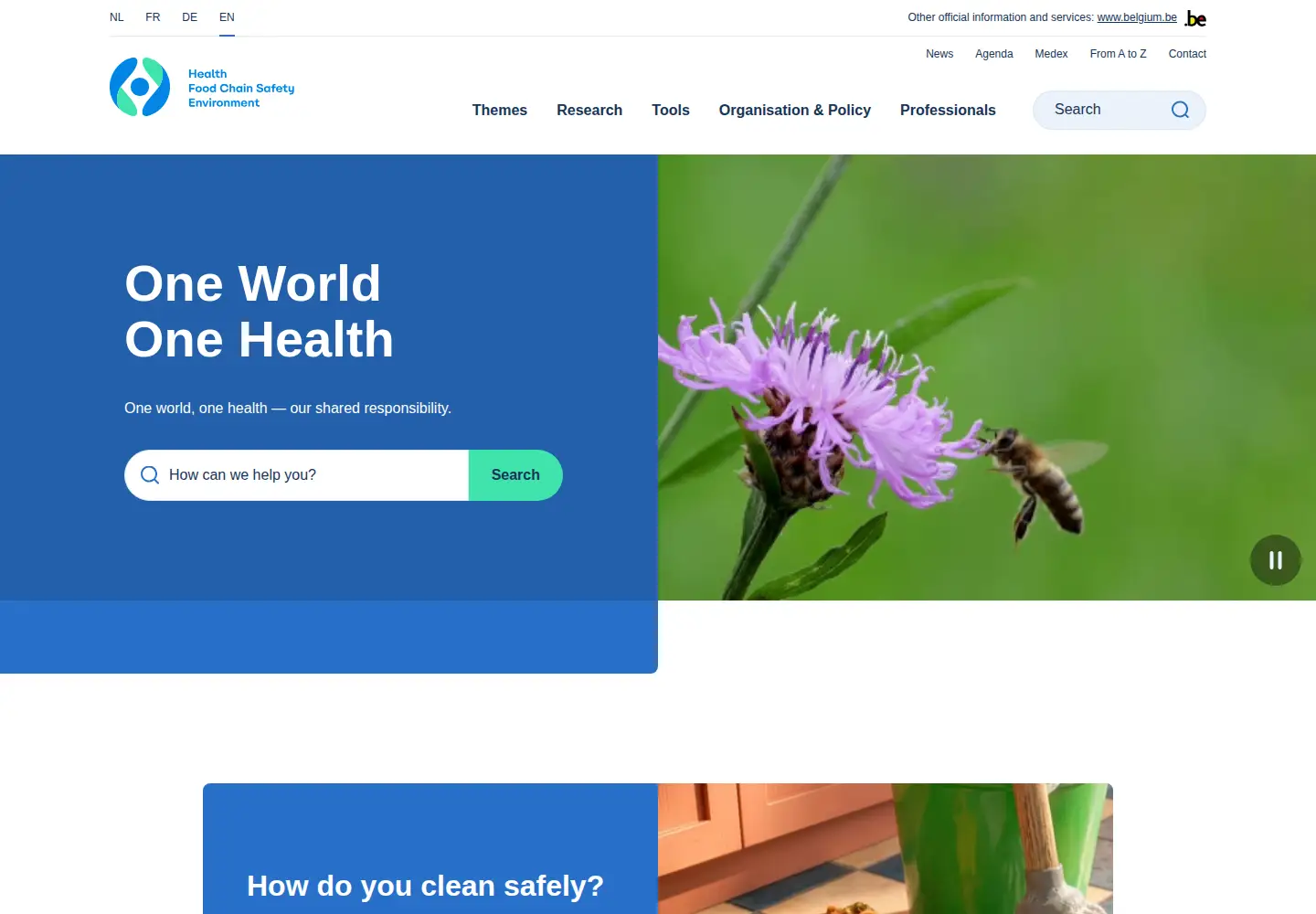Open the Medex link
The width and height of the screenshot is (1316, 914).
1051,54
